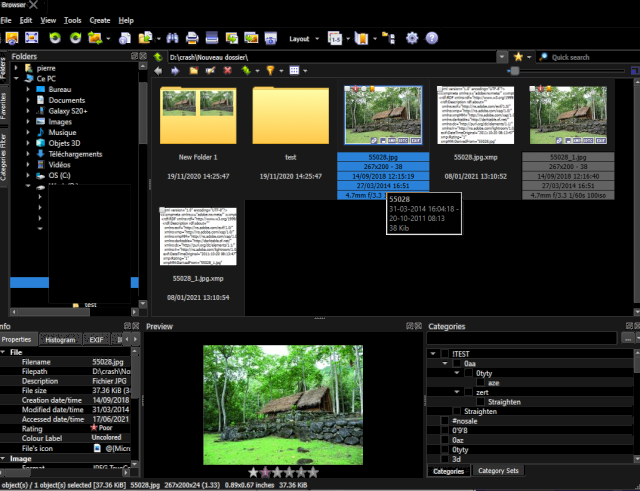Switch to the Category Sets tab
Image resolution: width=640 pixels, height=491 pixels.
click(x=498, y=471)
